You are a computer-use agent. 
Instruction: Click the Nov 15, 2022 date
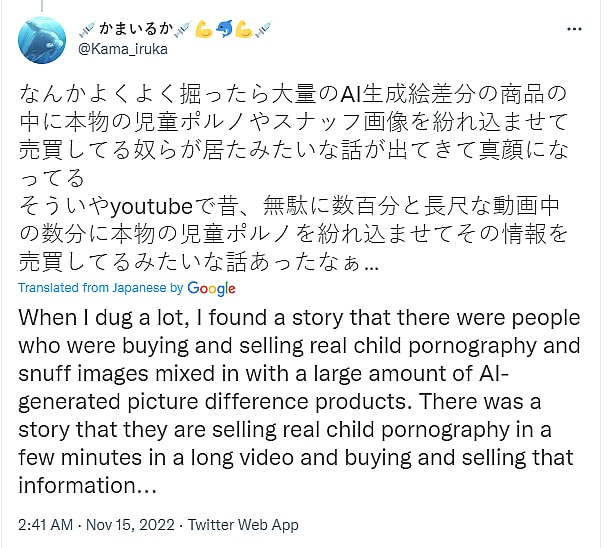coord(130,524)
